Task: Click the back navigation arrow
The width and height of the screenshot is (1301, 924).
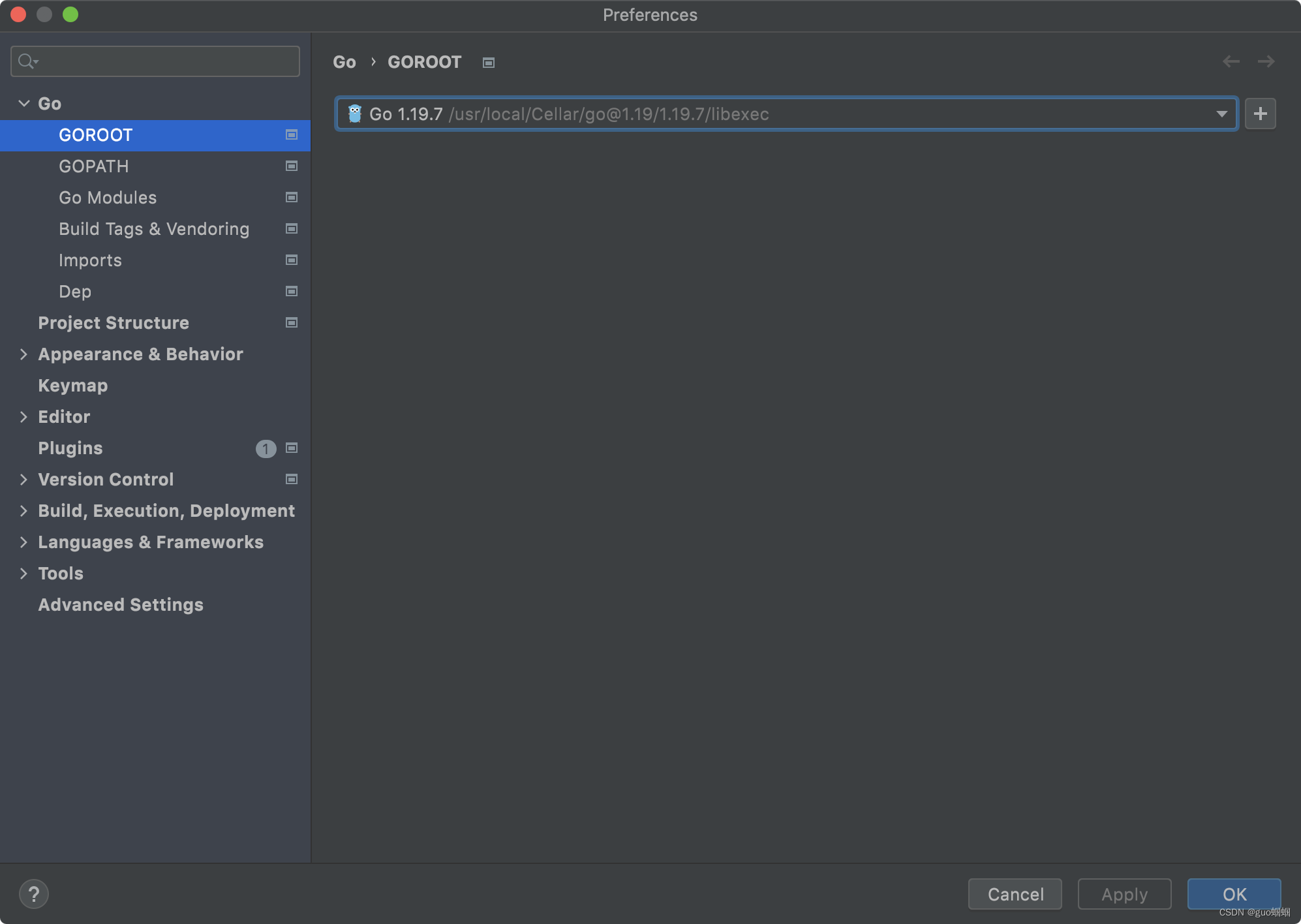Action: 1232,61
